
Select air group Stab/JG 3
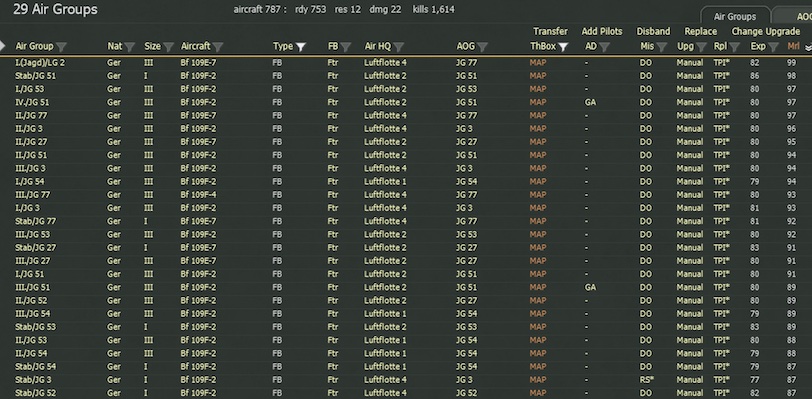coord(34,380)
